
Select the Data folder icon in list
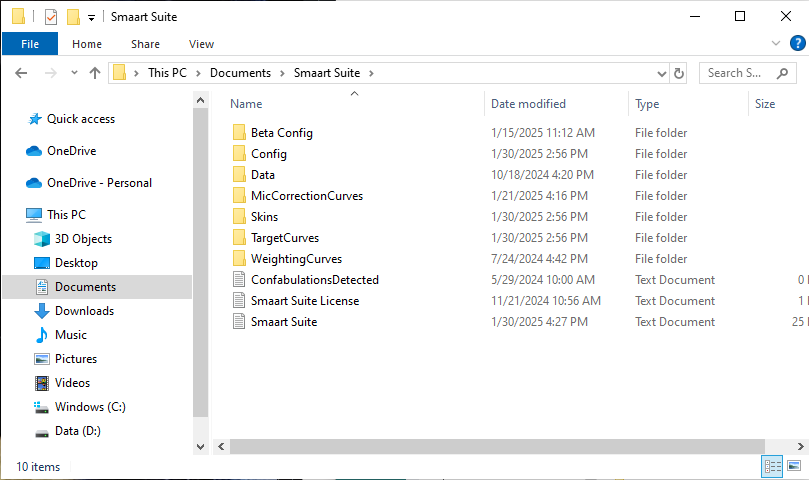coord(239,174)
